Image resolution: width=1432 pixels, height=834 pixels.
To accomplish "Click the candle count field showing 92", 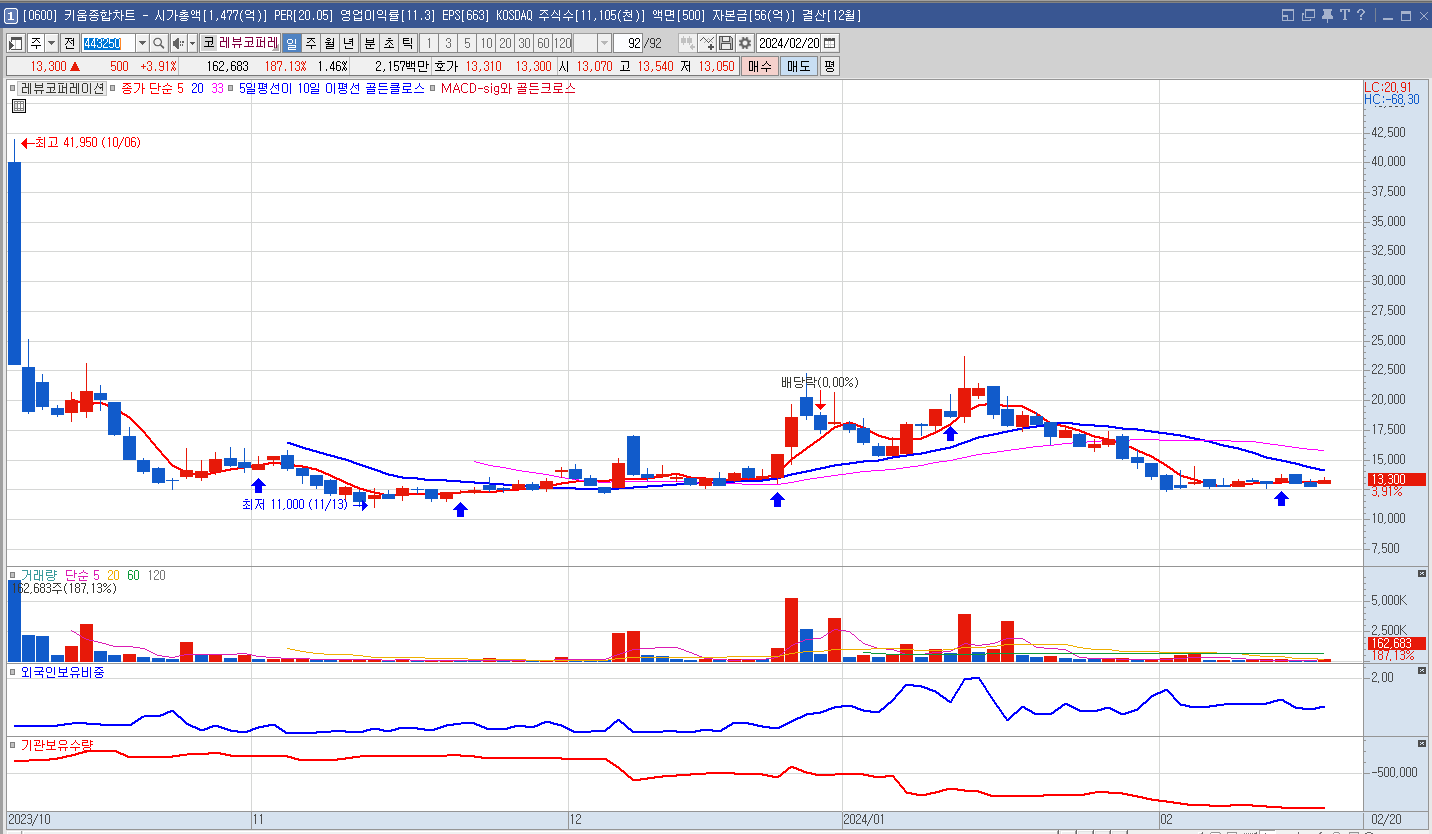I will pos(628,43).
